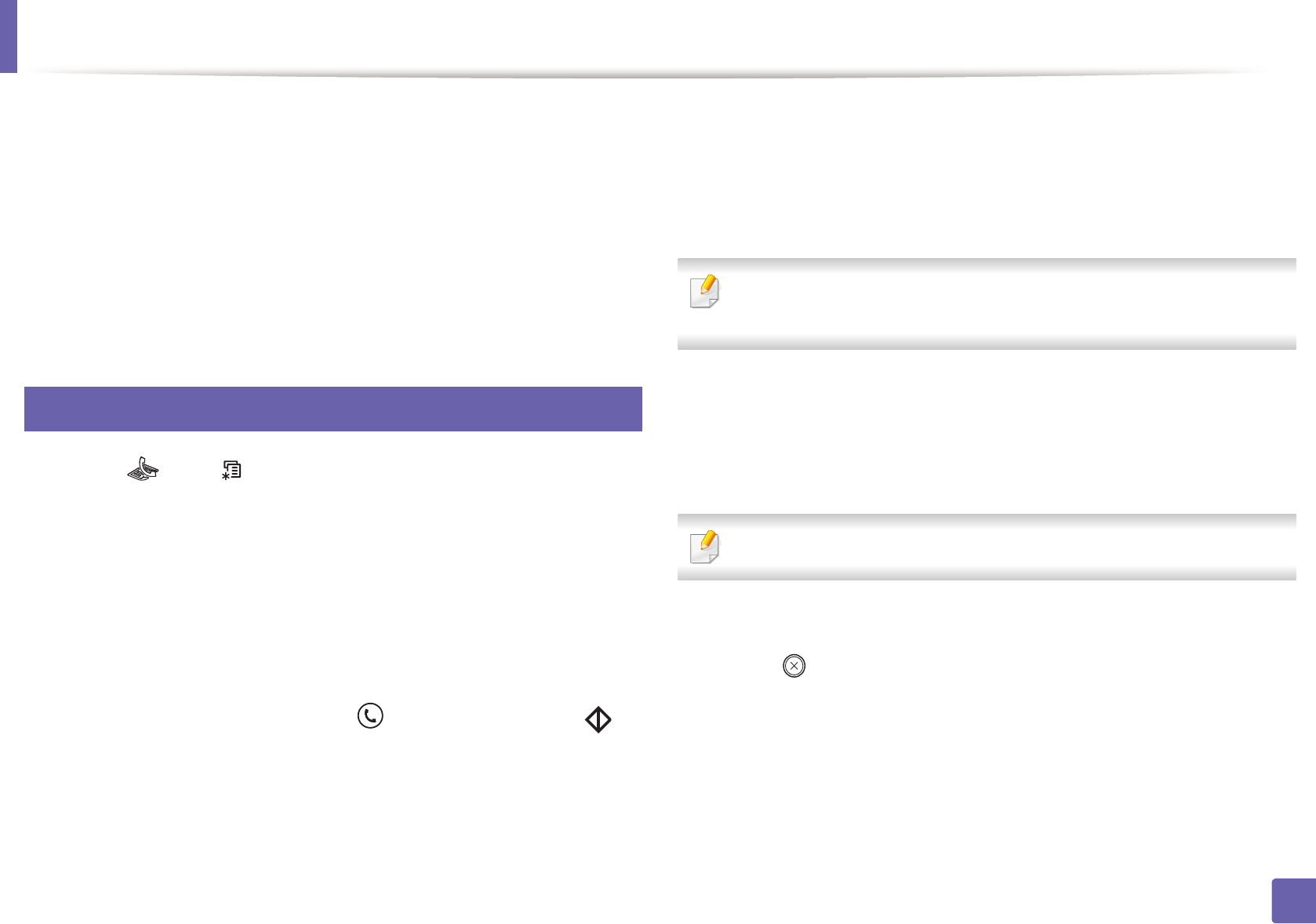Click the gray bottom bar of lower note box
The image size is (1316, 924).
point(987,574)
